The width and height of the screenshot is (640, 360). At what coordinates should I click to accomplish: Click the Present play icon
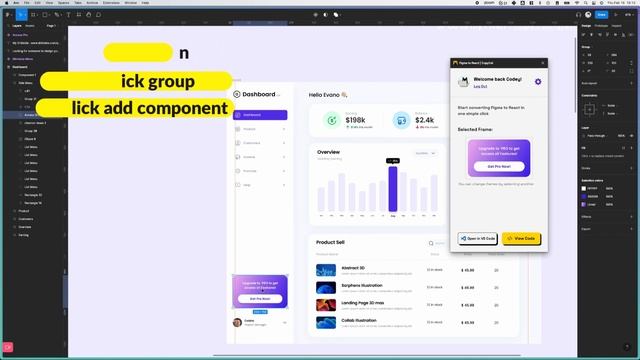616,15
